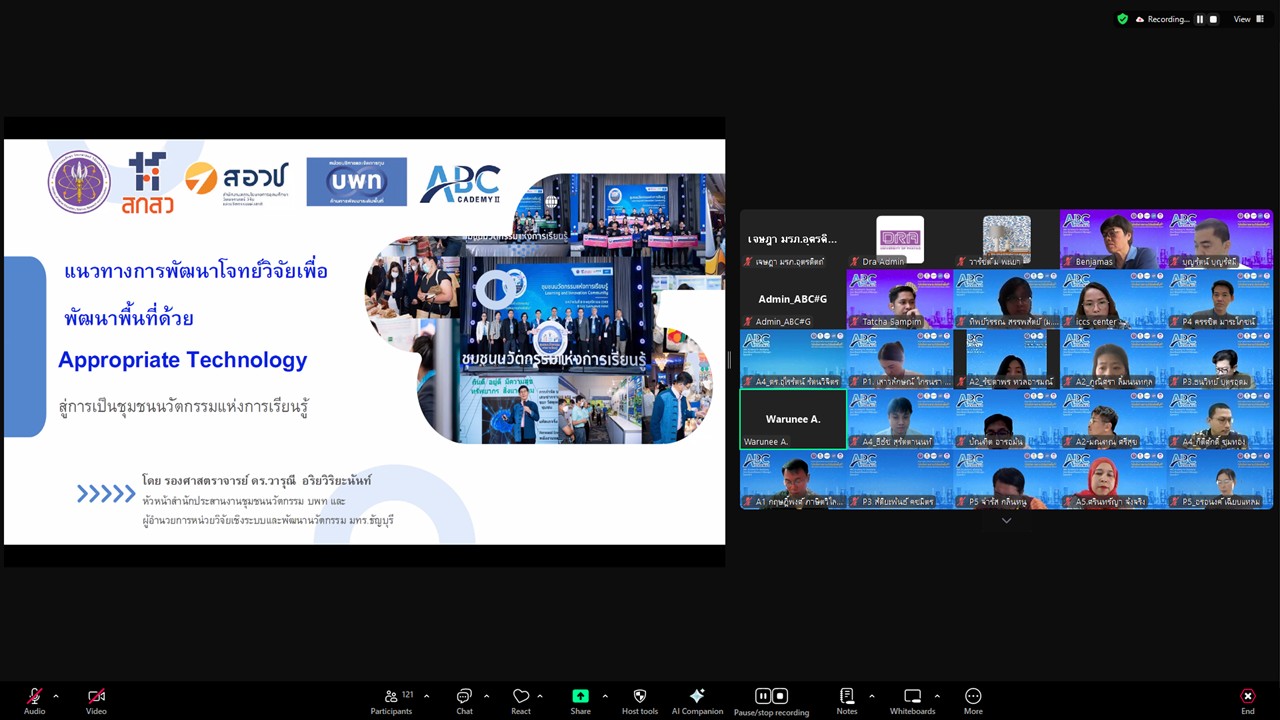The height and width of the screenshot is (720, 1280).
Task: Stop recording in bottom toolbar
Action: click(780, 696)
